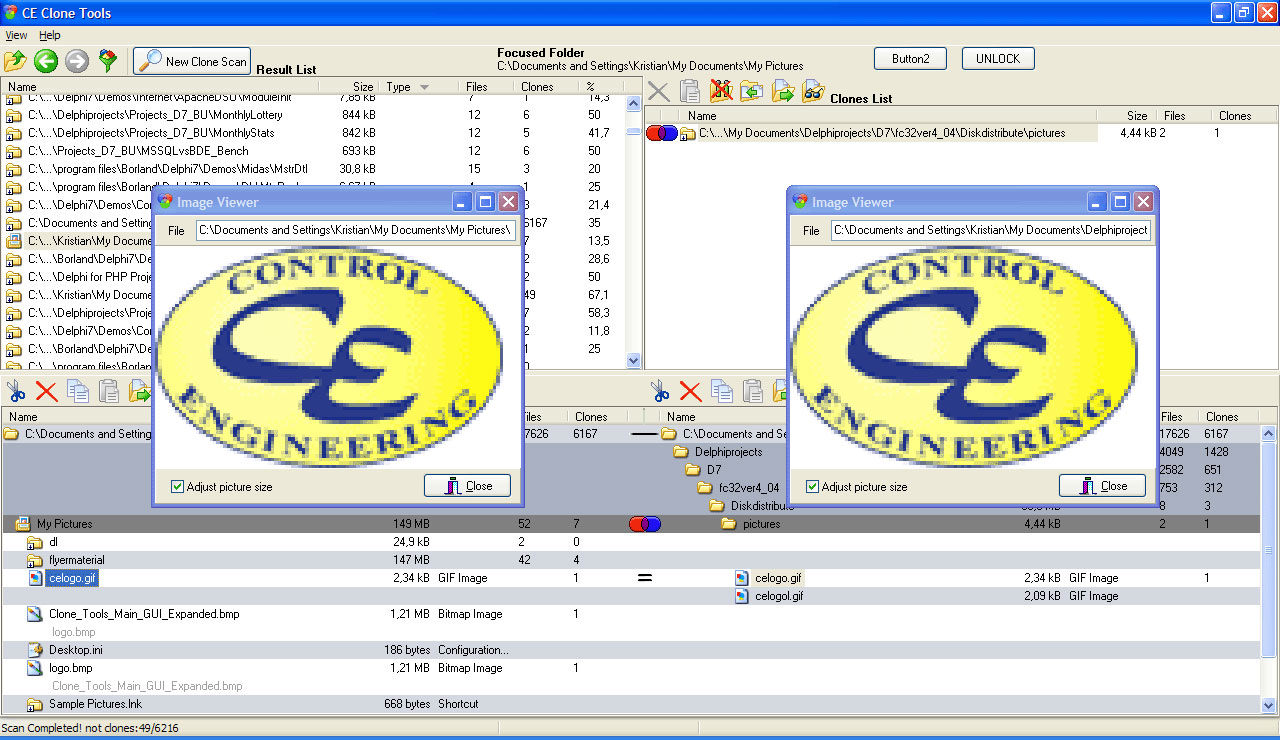Image resolution: width=1280 pixels, height=740 pixels.
Task: Click the gray Forward arrow button
Action: point(77,61)
